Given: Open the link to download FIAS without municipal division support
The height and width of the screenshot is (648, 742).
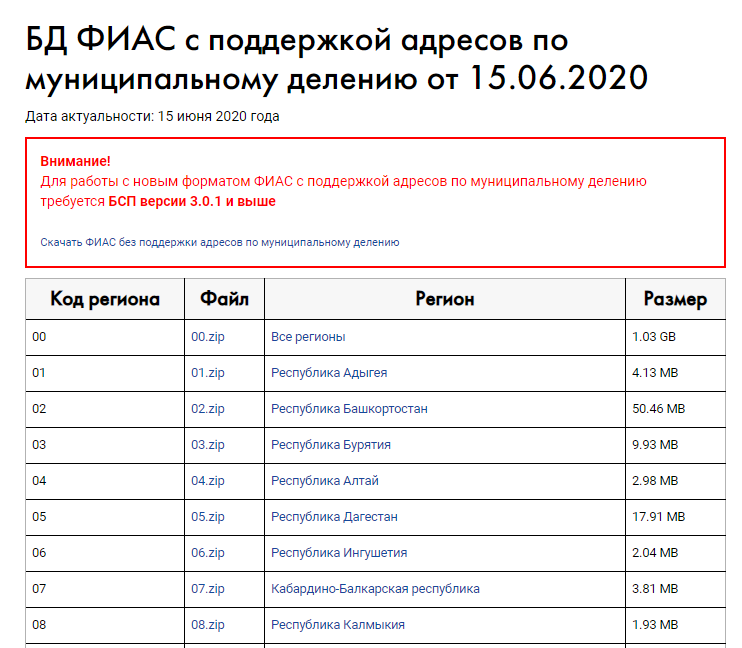Looking at the screenshot, I should click(x=220, y=242).
